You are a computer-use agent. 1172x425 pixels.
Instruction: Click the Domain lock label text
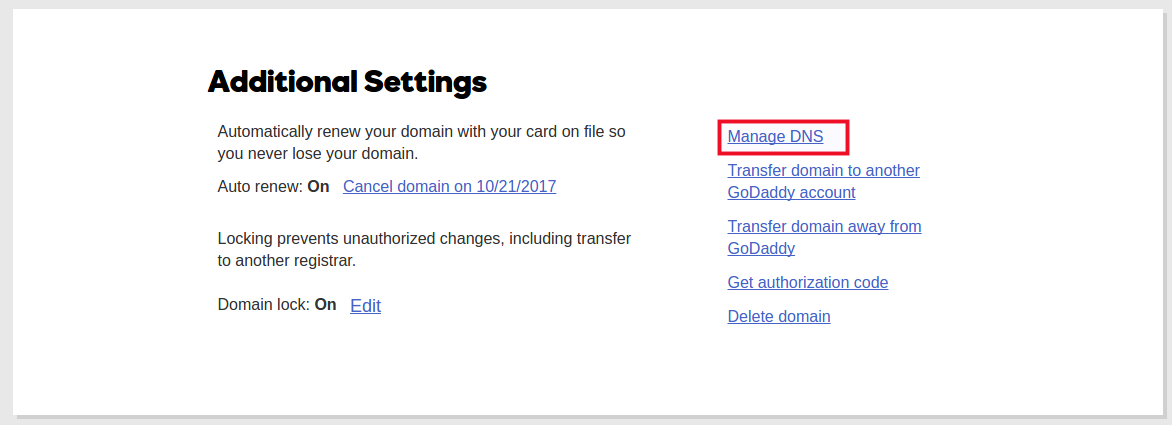coord(263,305)
